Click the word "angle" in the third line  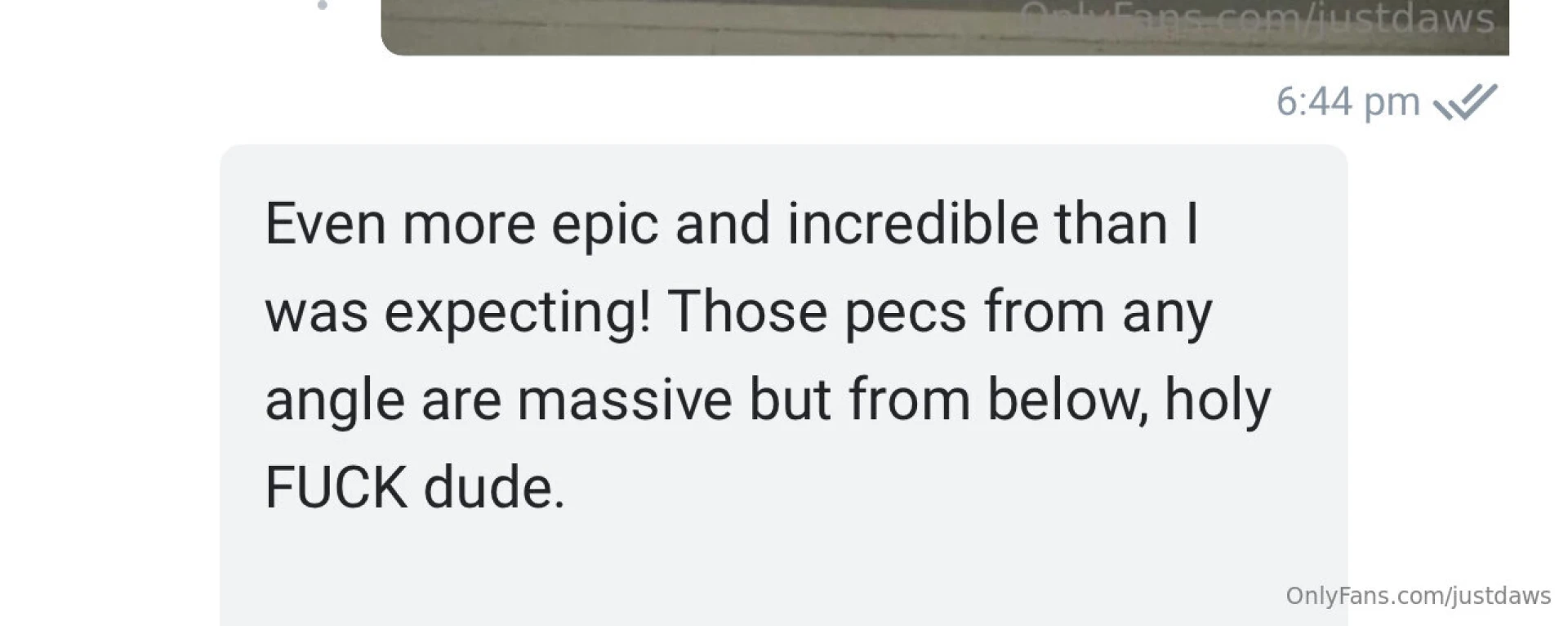click(x=334, y=402)
